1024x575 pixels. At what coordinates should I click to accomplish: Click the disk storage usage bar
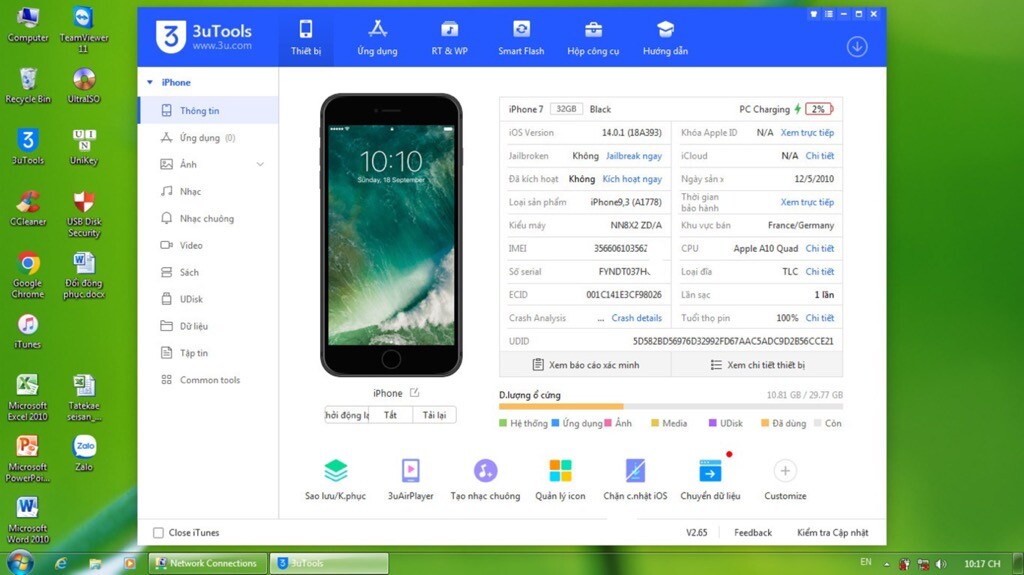point(671,406)
